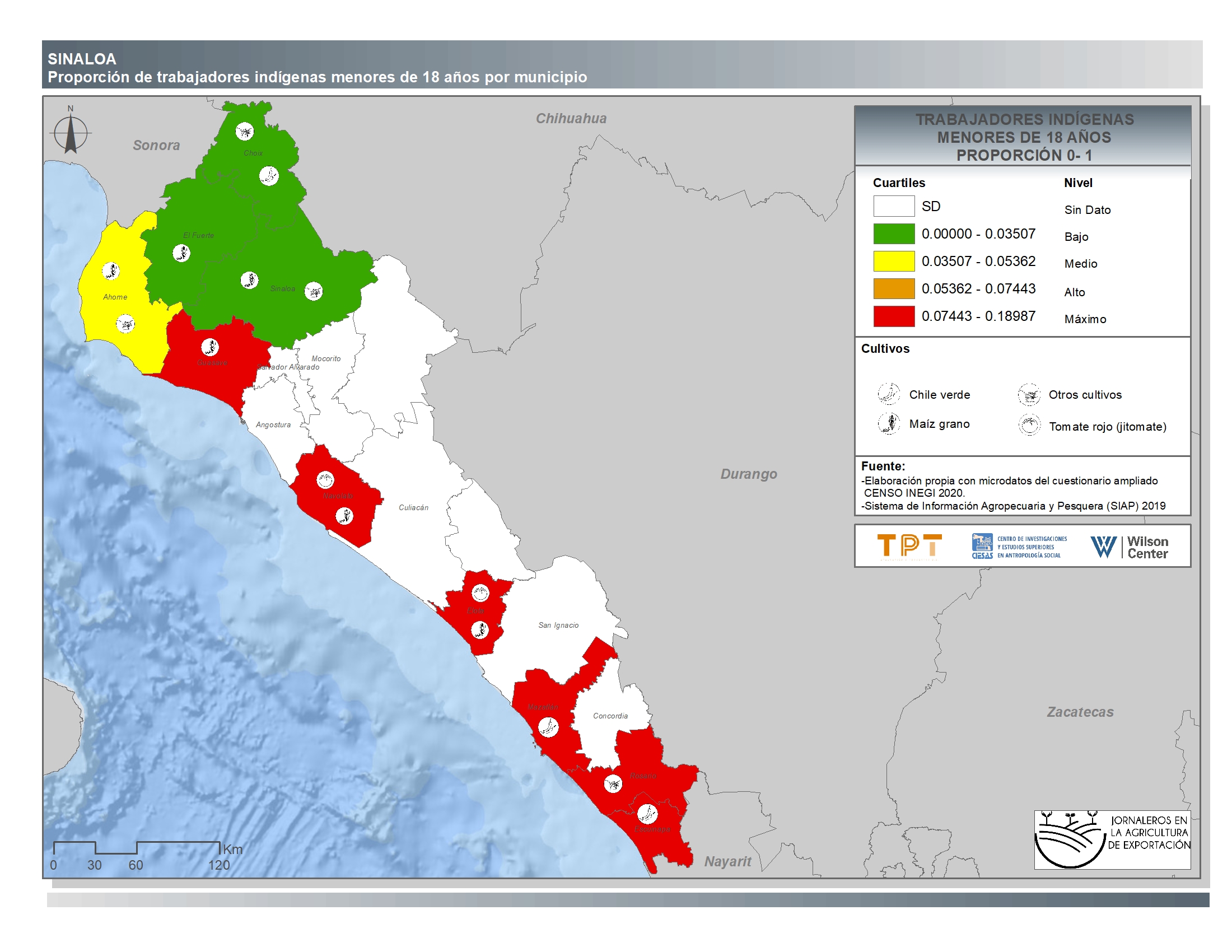Click the San Ignacio municipality label
Image resolution: width=1232 pixels, height=952 pixels.
pyautogui.click(x=558, y=625)
